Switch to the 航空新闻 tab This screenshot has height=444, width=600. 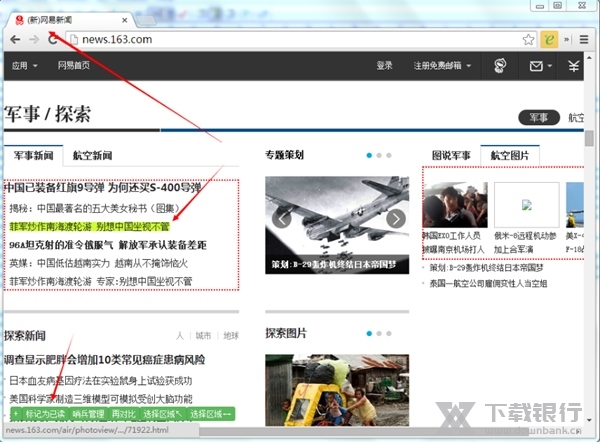point(93,155)
